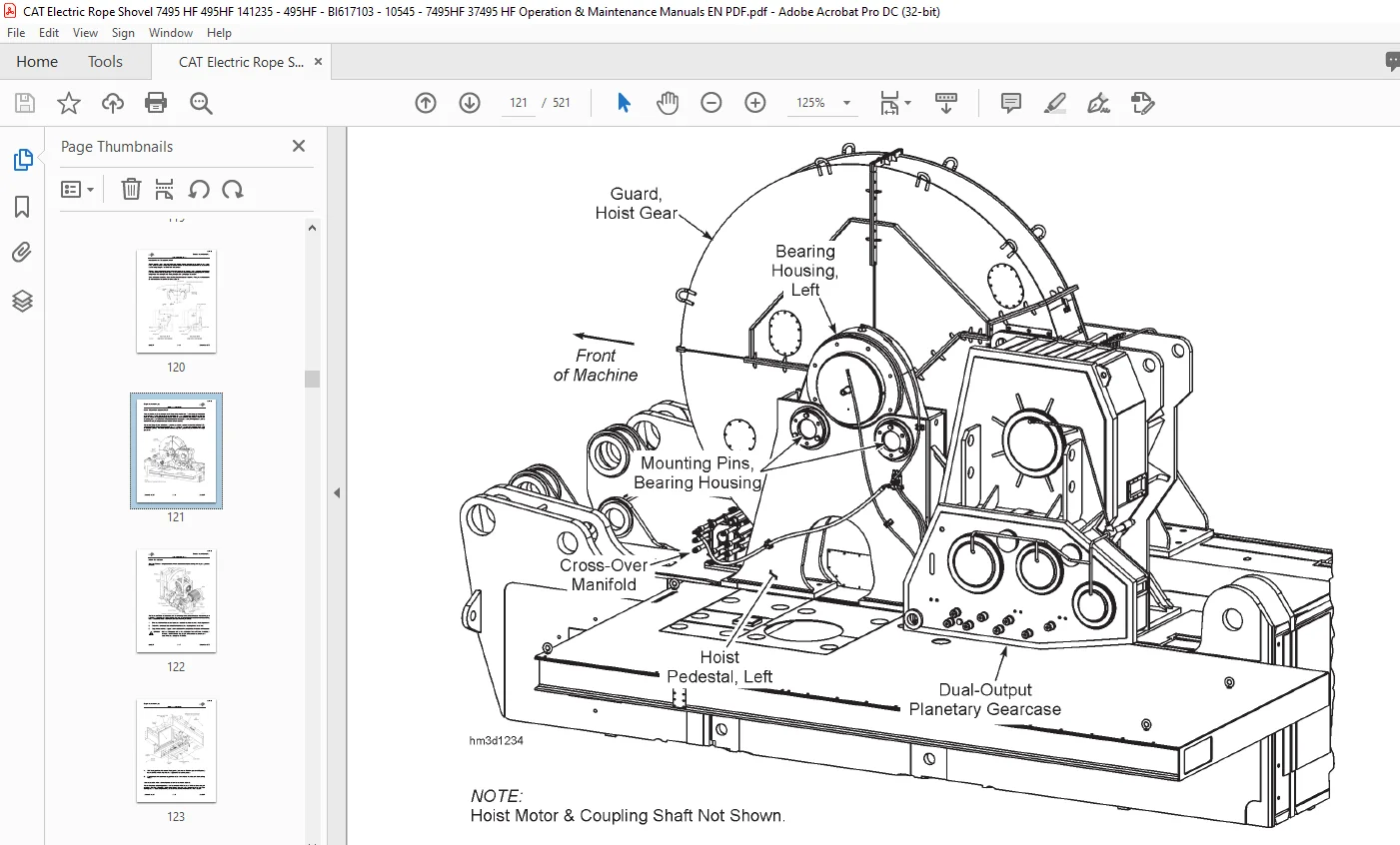This screenshot has height=845, width=1400.
Task: Rotate page counterclockwise
Action: (x=199, y=189)
